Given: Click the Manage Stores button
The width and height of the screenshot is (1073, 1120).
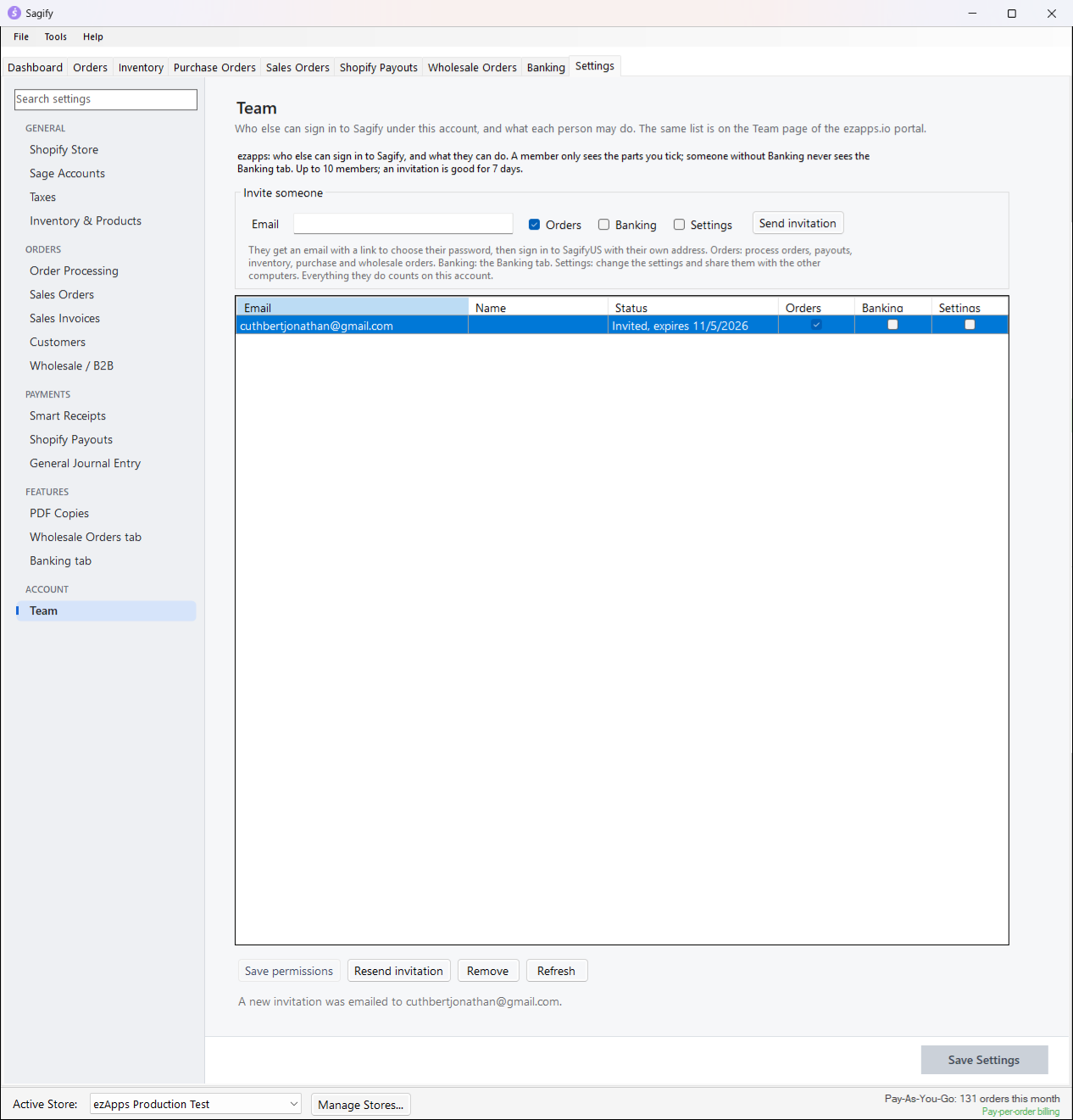Looking at the screenshot, I should pos(361,1105).
